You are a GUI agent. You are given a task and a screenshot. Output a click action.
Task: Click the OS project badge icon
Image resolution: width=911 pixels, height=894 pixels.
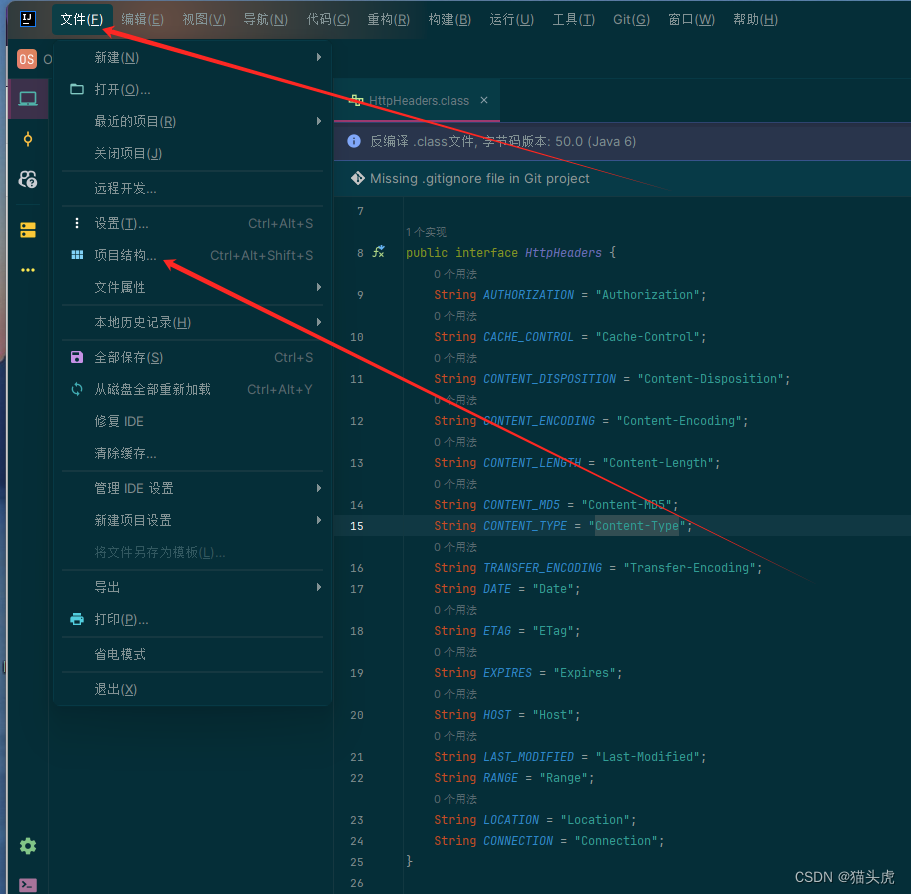pyautogui.click(x=27, y=59)
